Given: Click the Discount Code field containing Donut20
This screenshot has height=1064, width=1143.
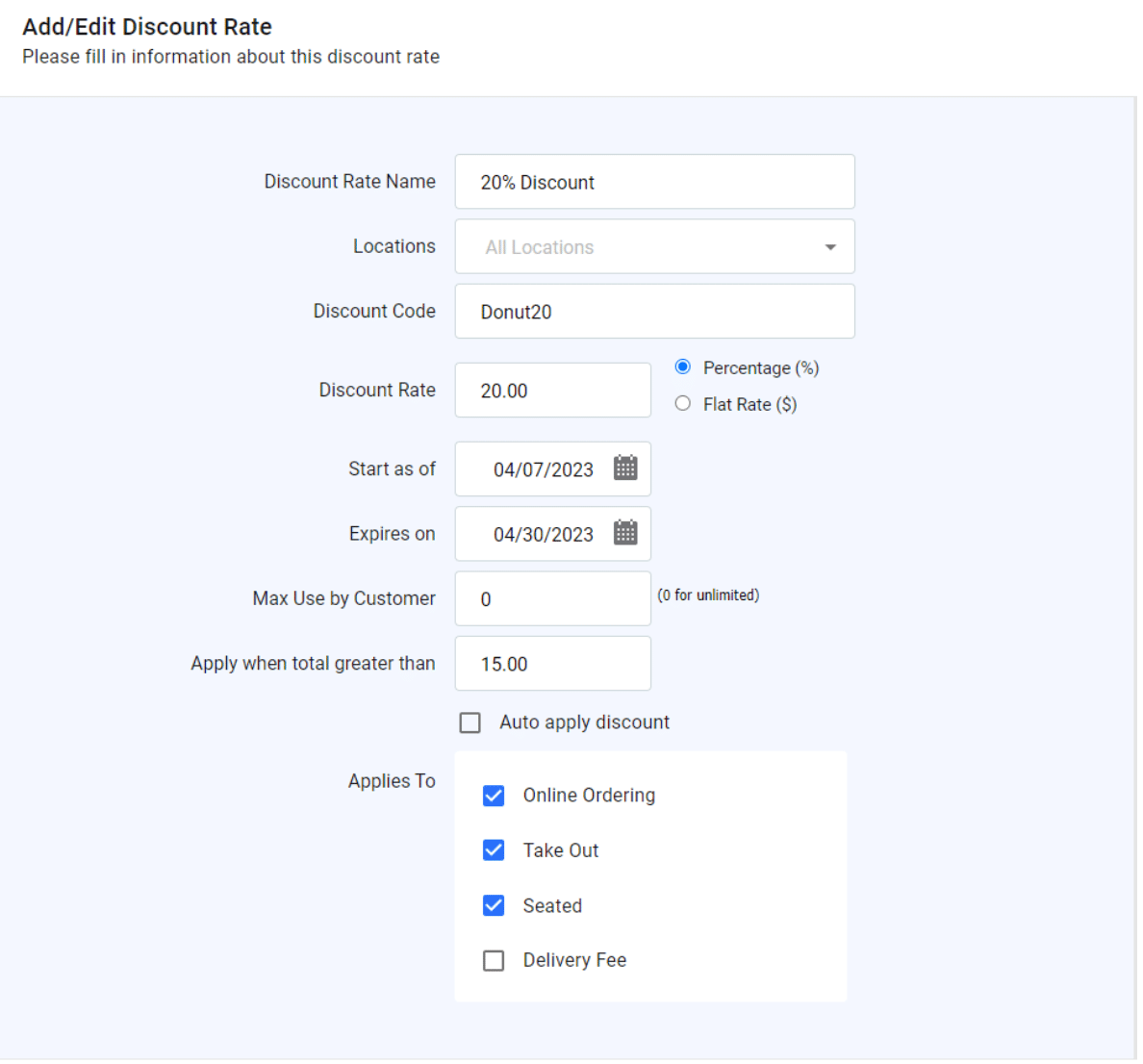Looking at the screenshot, I should (x=654, y=312).
